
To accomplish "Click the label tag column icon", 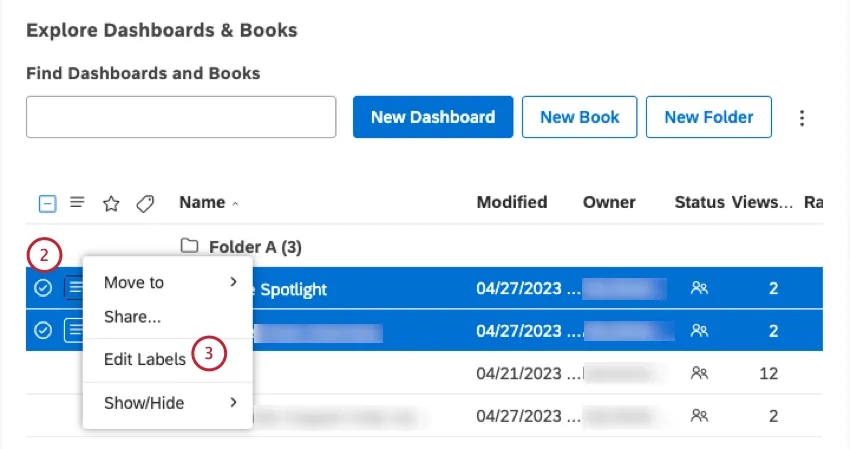I will tap(145, 203).
